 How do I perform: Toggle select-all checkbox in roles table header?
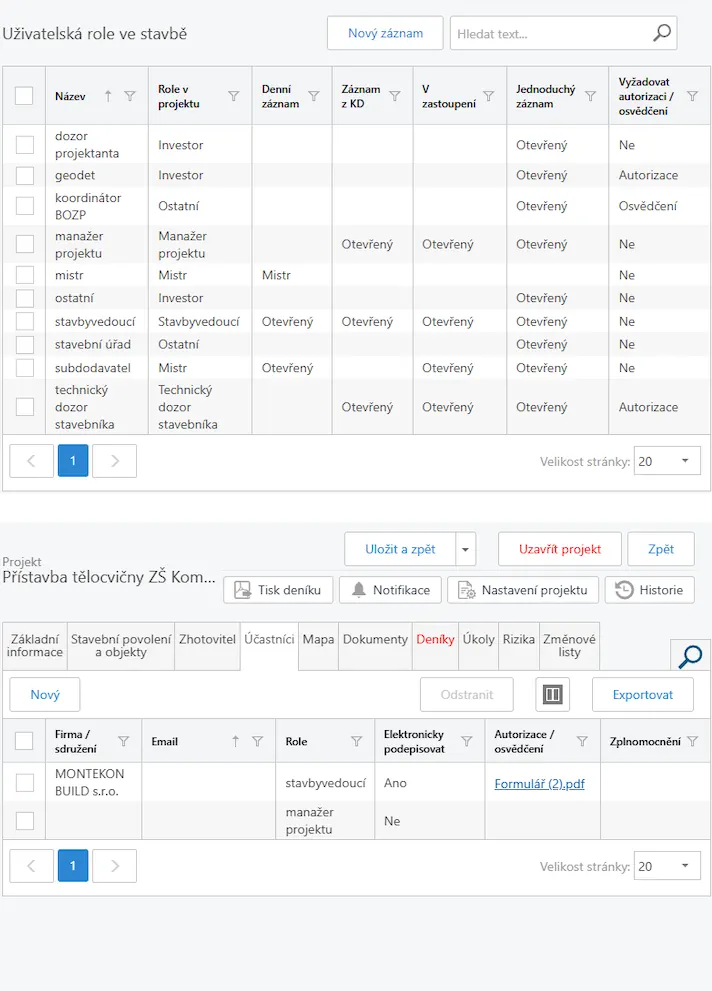tap(24, 96)
